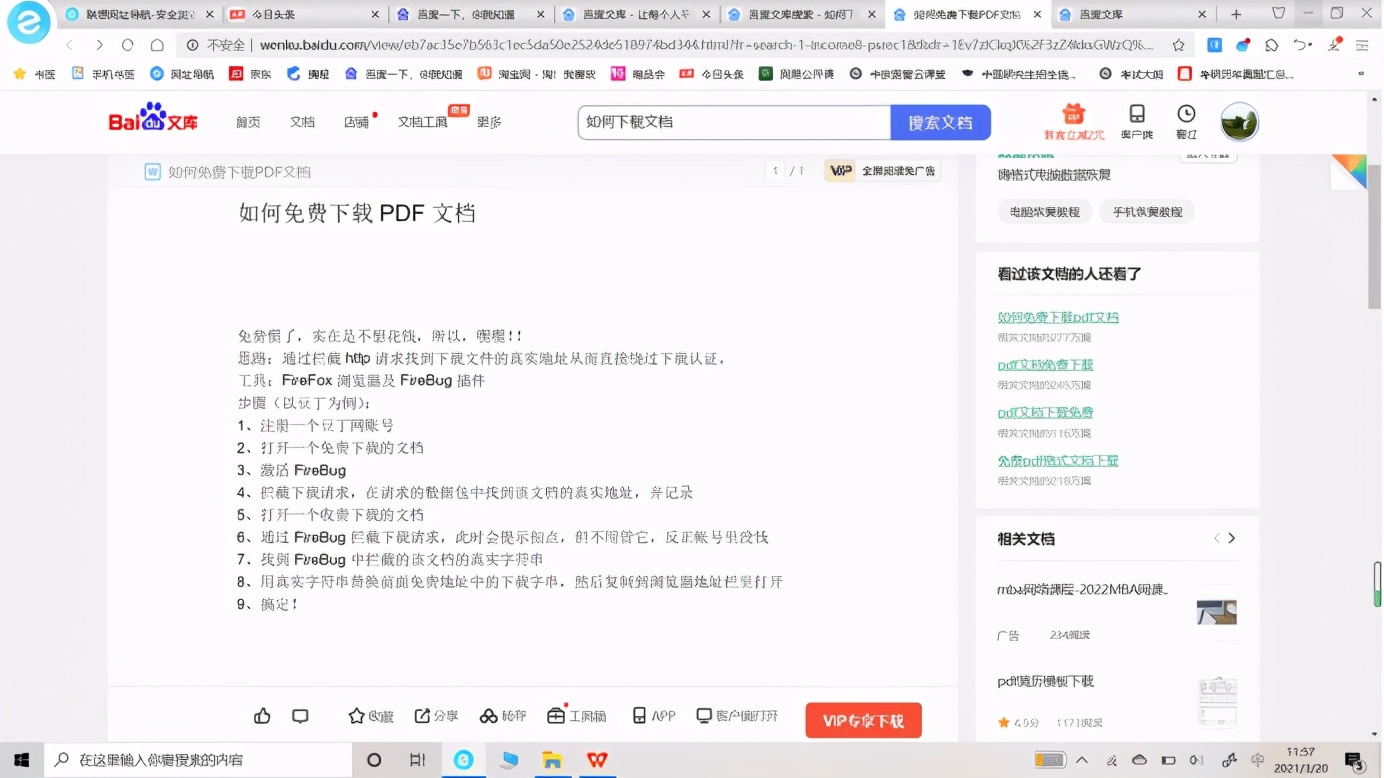Open the Baidu Wenku APP download option
The height and width of the screenshot is (778, 1384).
[652, 716]
